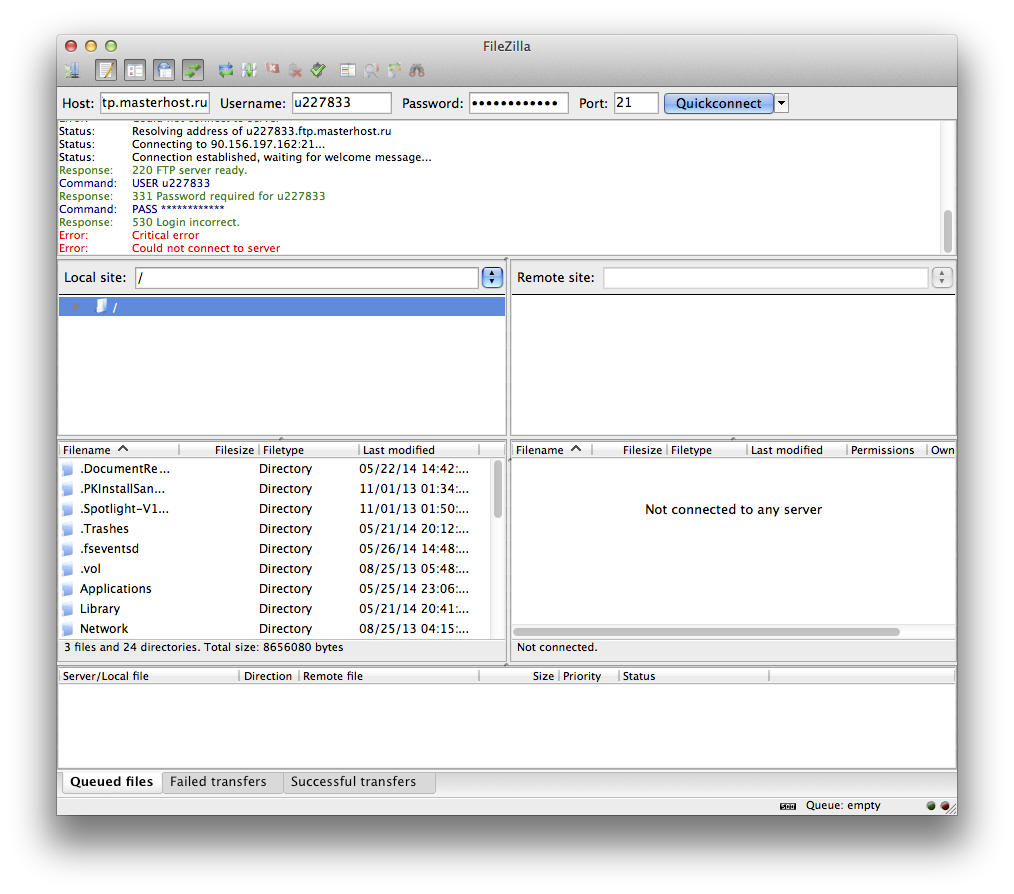Screen dimensions: 1014x894
Task: Toggle the transfer queue display
Action: [x=193, y=70]
